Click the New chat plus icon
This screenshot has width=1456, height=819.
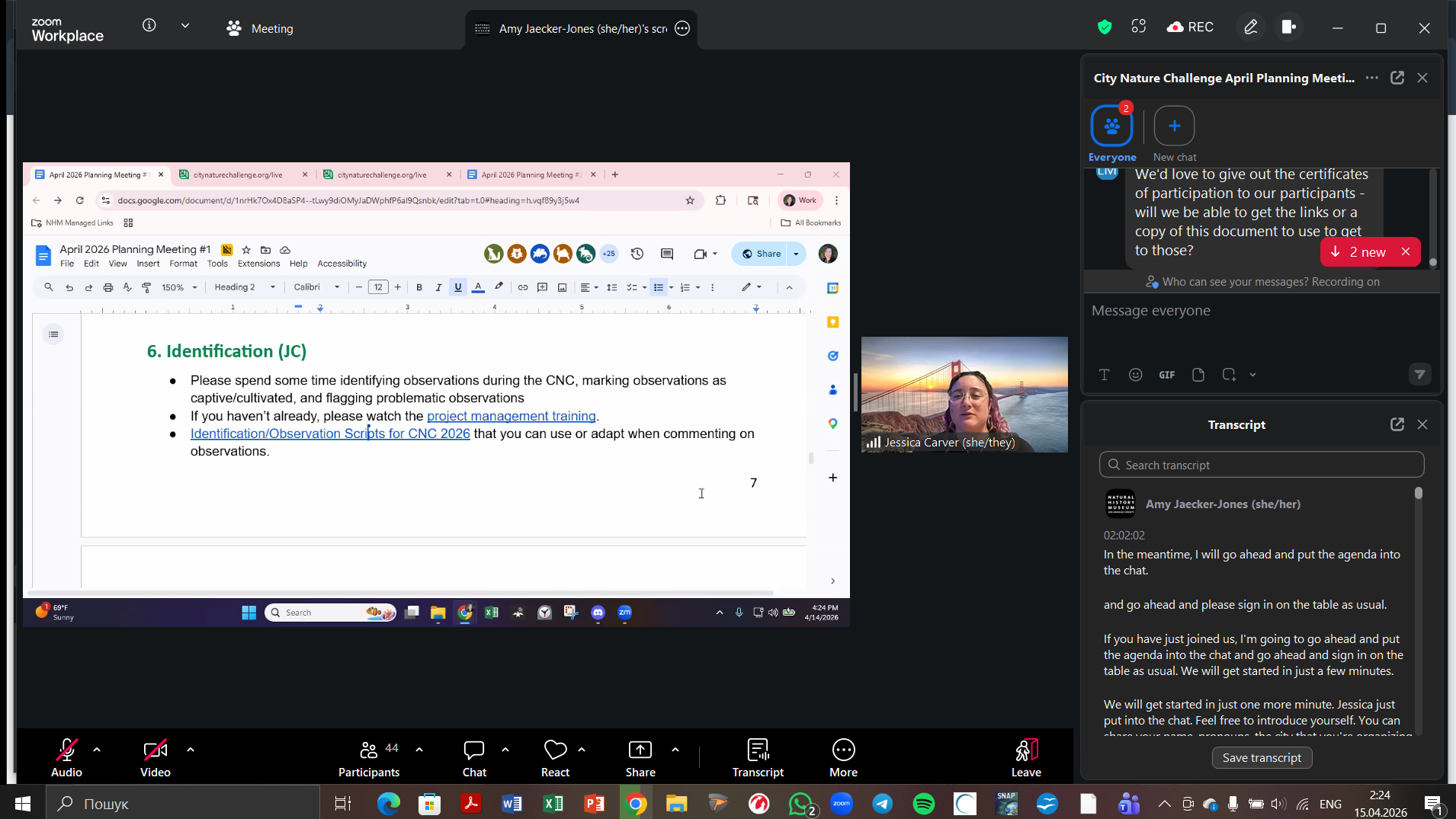click(x=1174, y=126)
